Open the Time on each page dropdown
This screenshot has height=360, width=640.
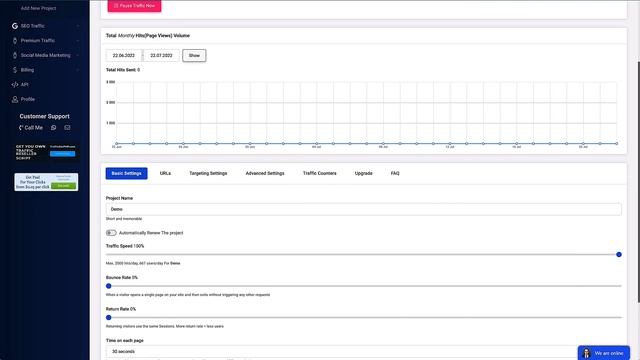(x=363, y=351)
